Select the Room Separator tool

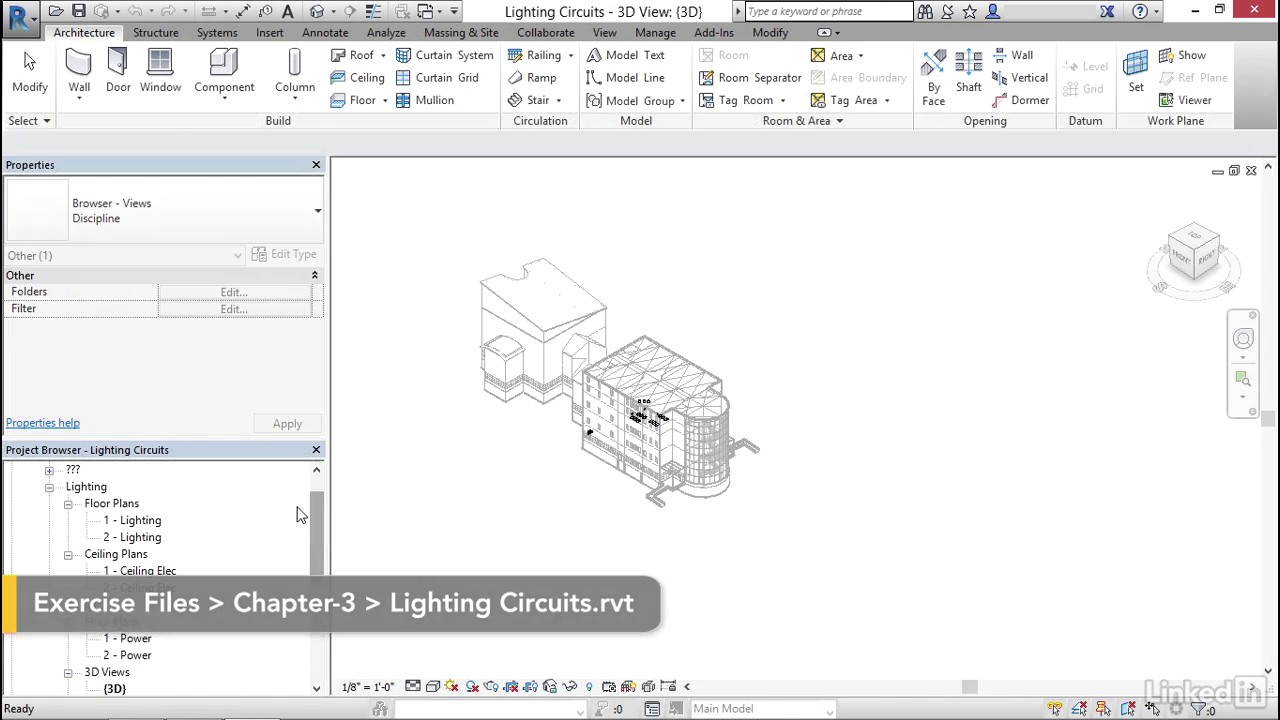tap(750, 78)
